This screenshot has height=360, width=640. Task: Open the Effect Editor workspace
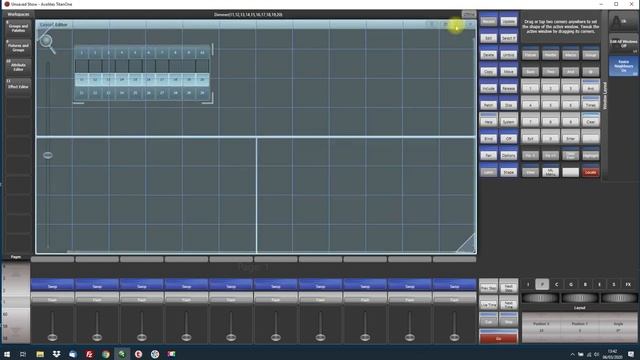point(18,86)
